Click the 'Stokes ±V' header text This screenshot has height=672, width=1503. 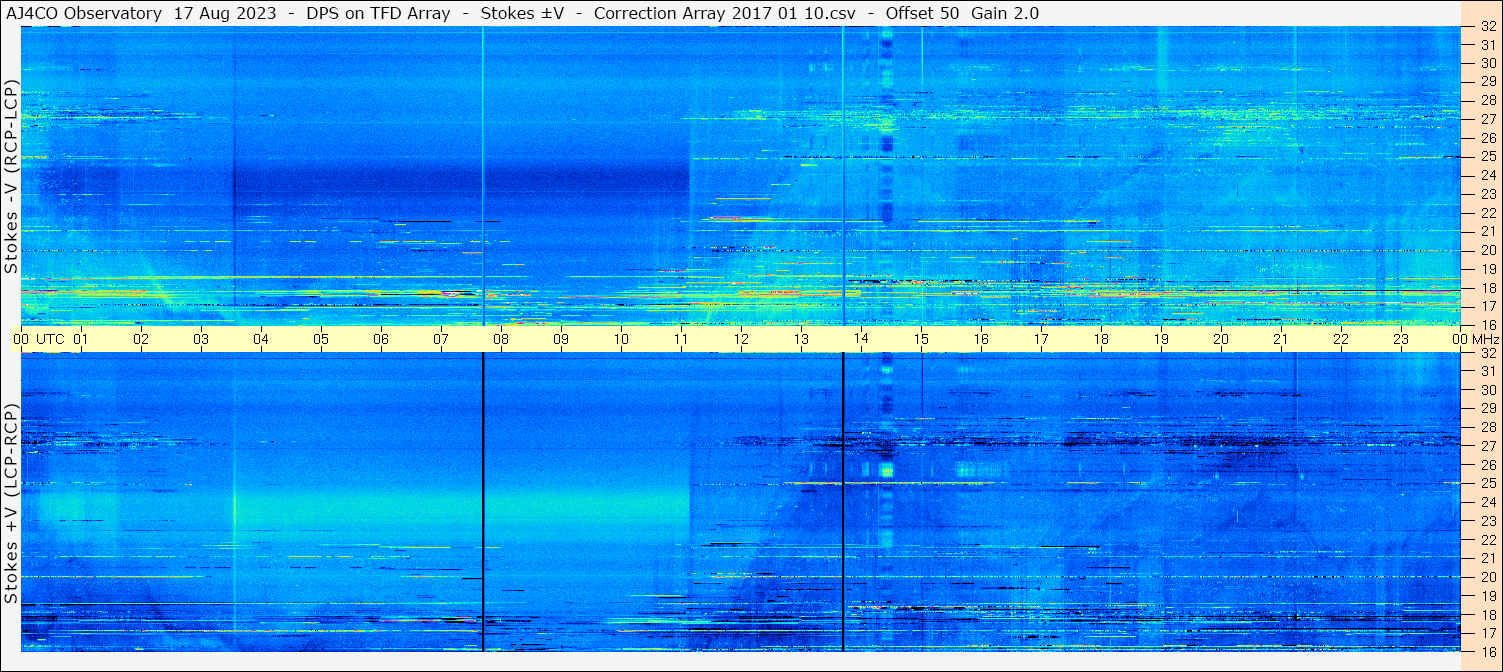(522, 13)
